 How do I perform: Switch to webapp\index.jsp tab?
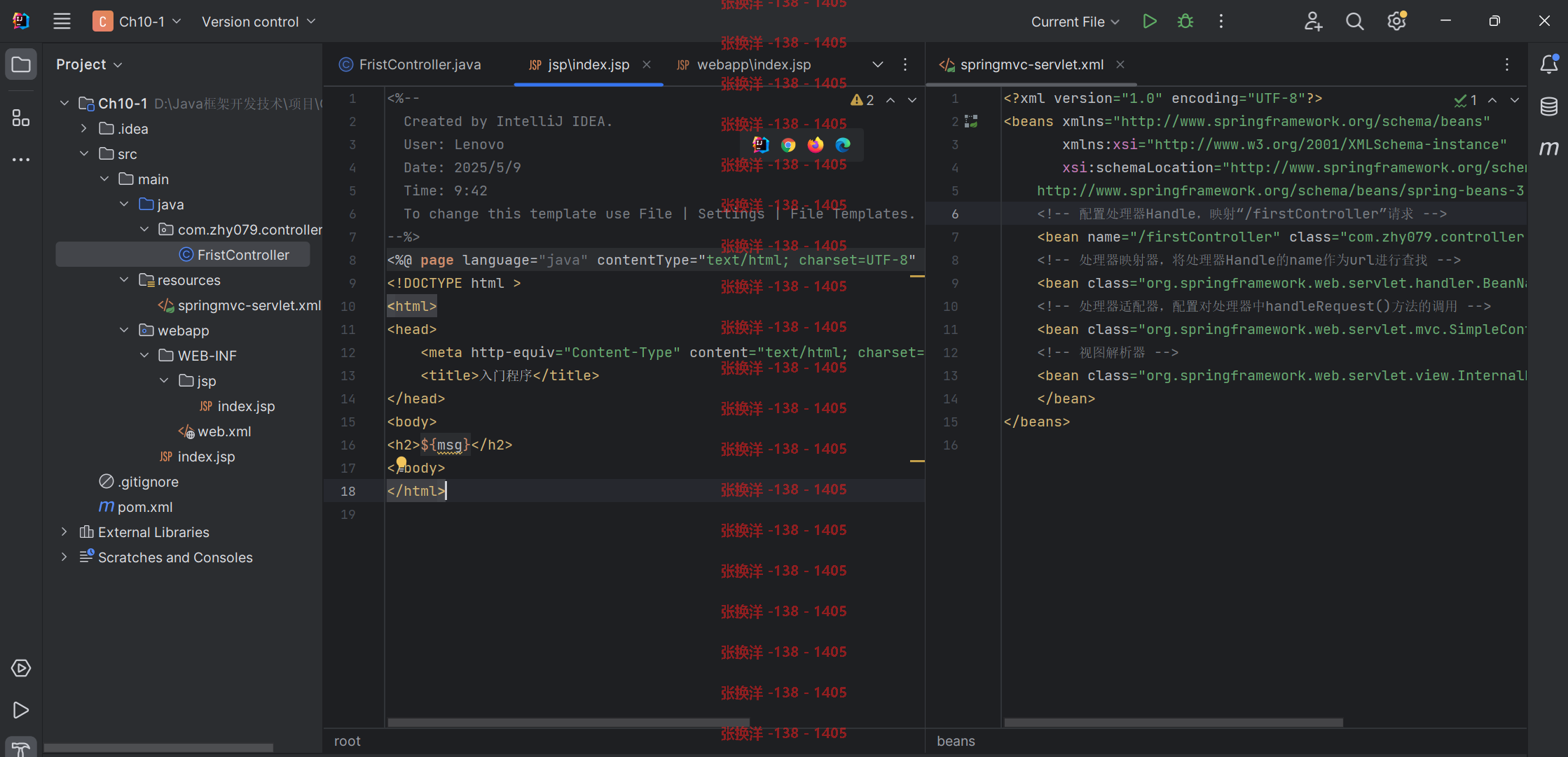744,64
